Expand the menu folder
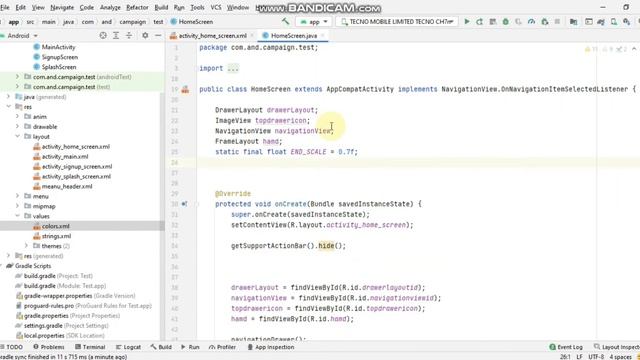Screen dimensions: 640x360 (17, 196)
